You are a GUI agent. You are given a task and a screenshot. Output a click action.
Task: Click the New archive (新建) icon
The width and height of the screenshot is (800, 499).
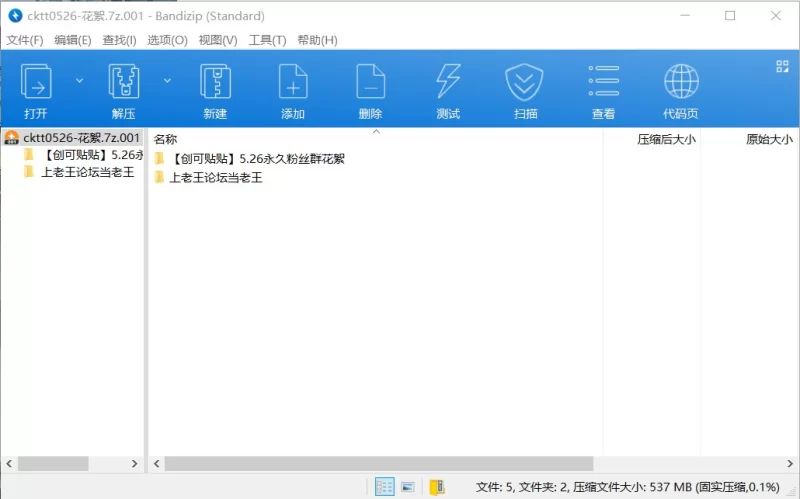pyautogui.click(x=215, y=82)
